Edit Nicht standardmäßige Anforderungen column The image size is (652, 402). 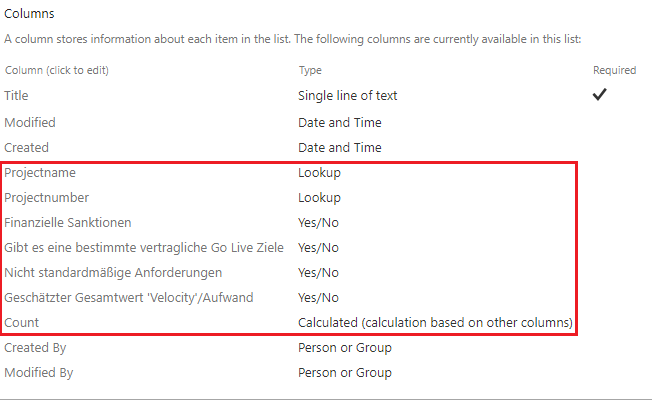[x=113, y=272]
